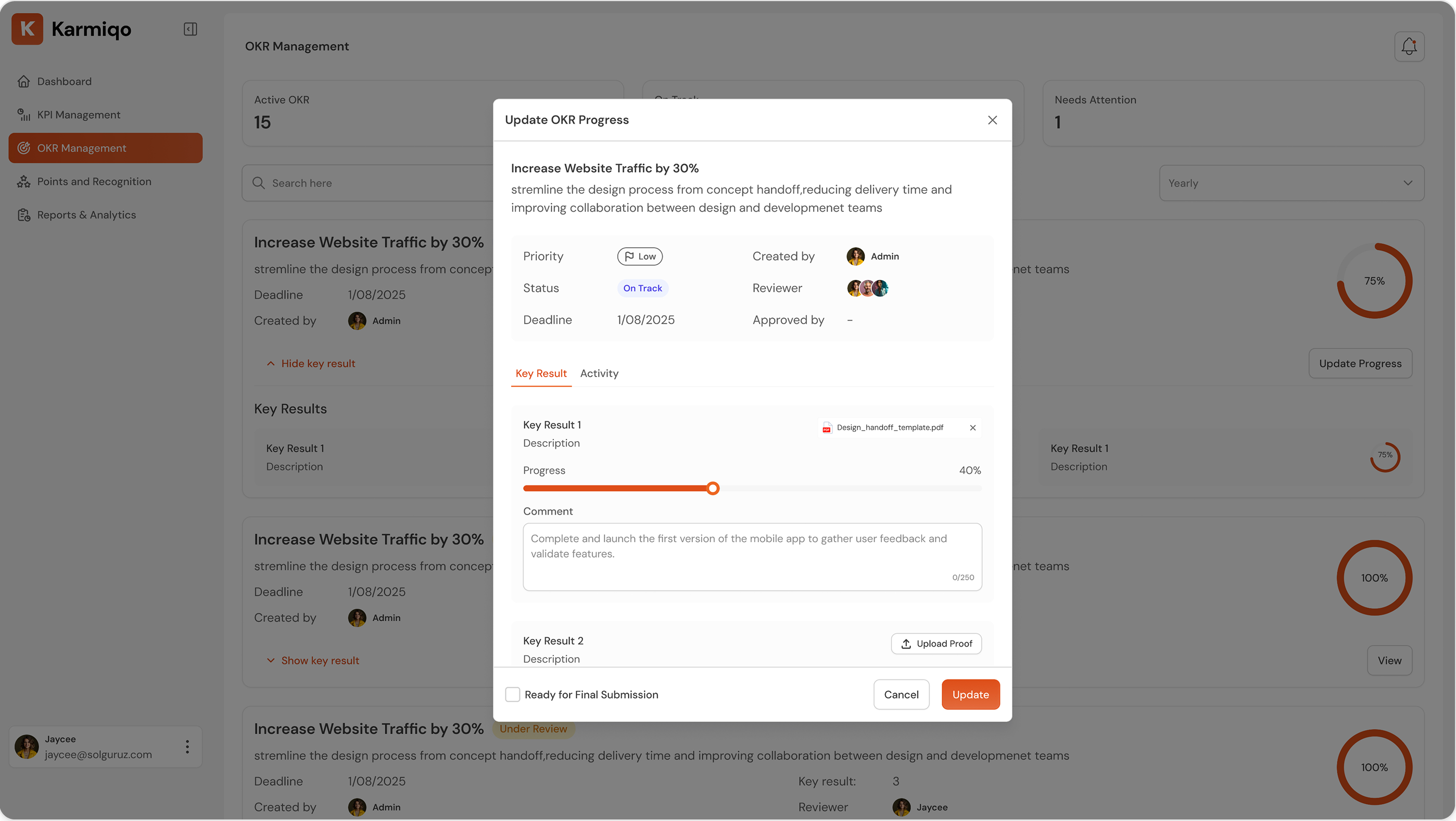Click the Under Review status badge

(x=533, y=729)
